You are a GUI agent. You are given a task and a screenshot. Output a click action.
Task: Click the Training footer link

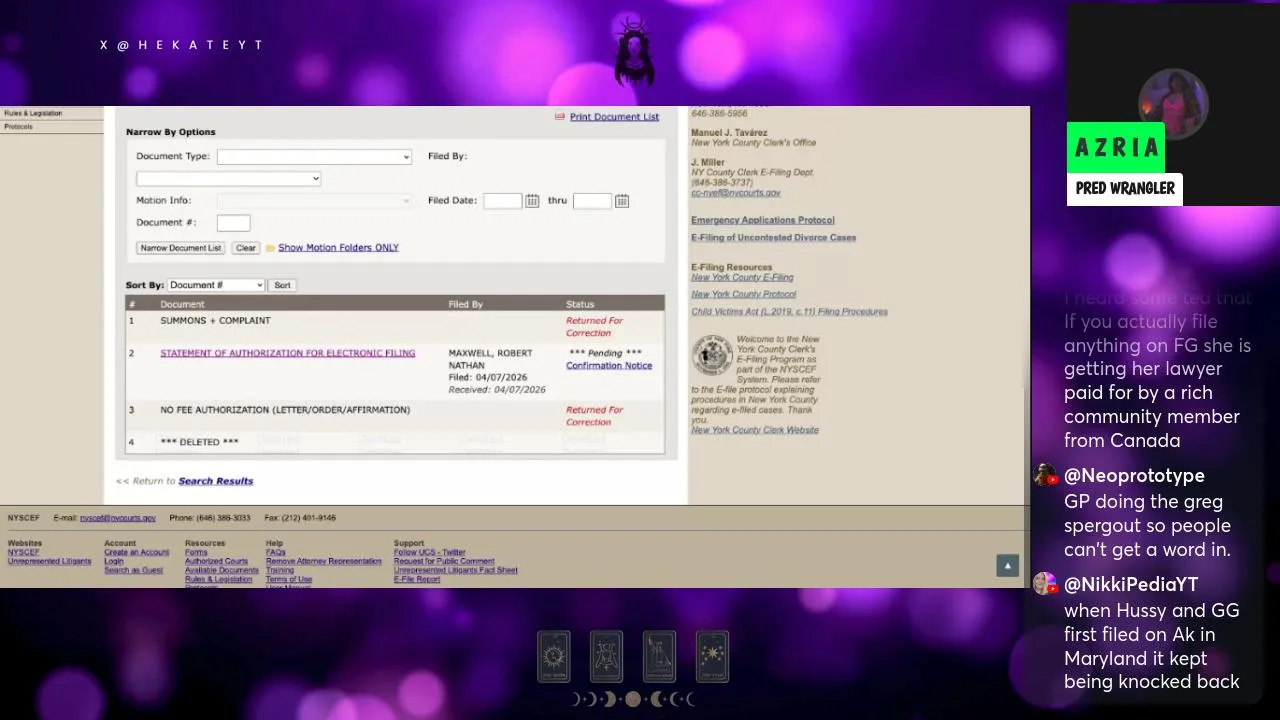(x=280, y=570)
